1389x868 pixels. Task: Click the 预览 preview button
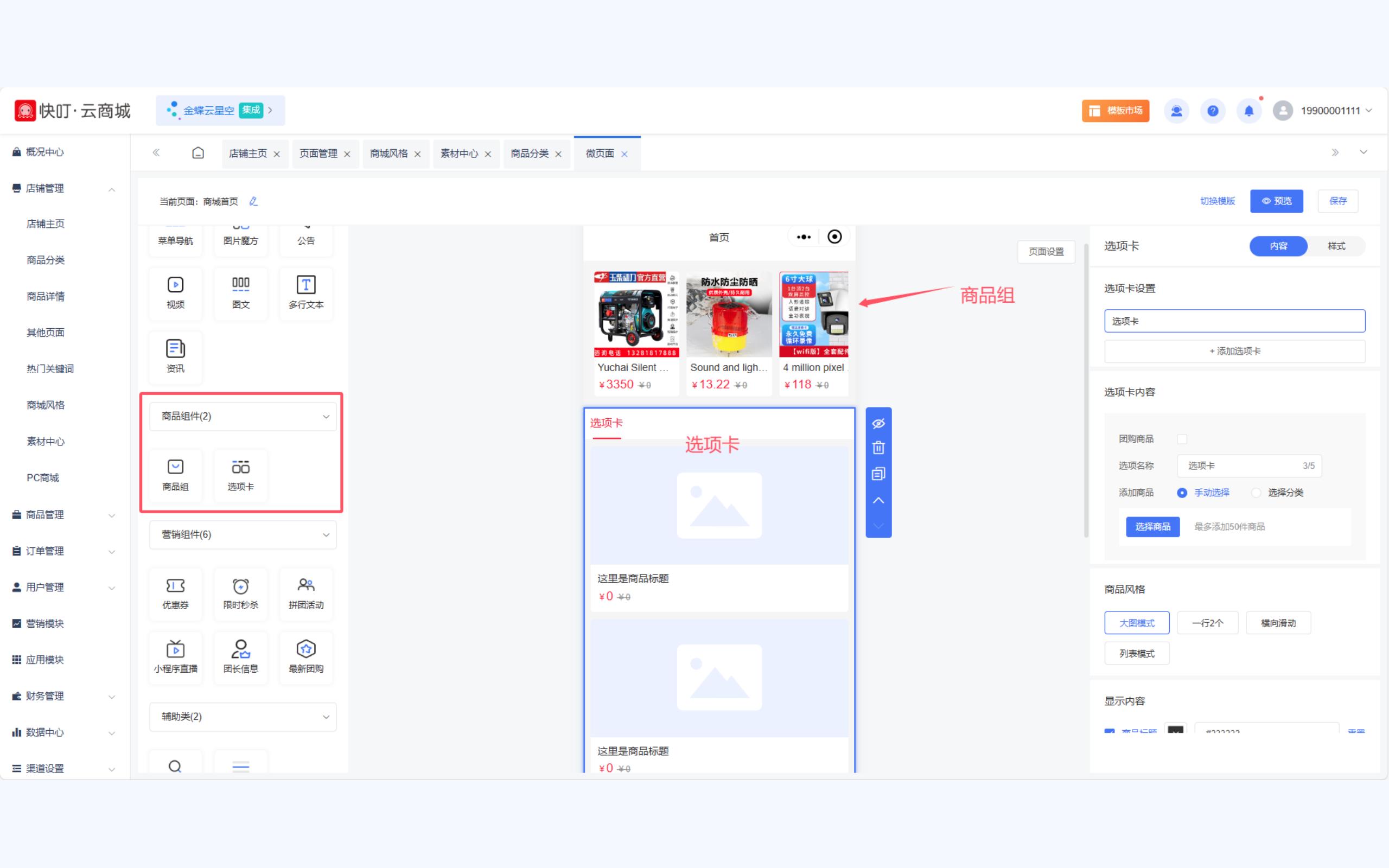1277,201
